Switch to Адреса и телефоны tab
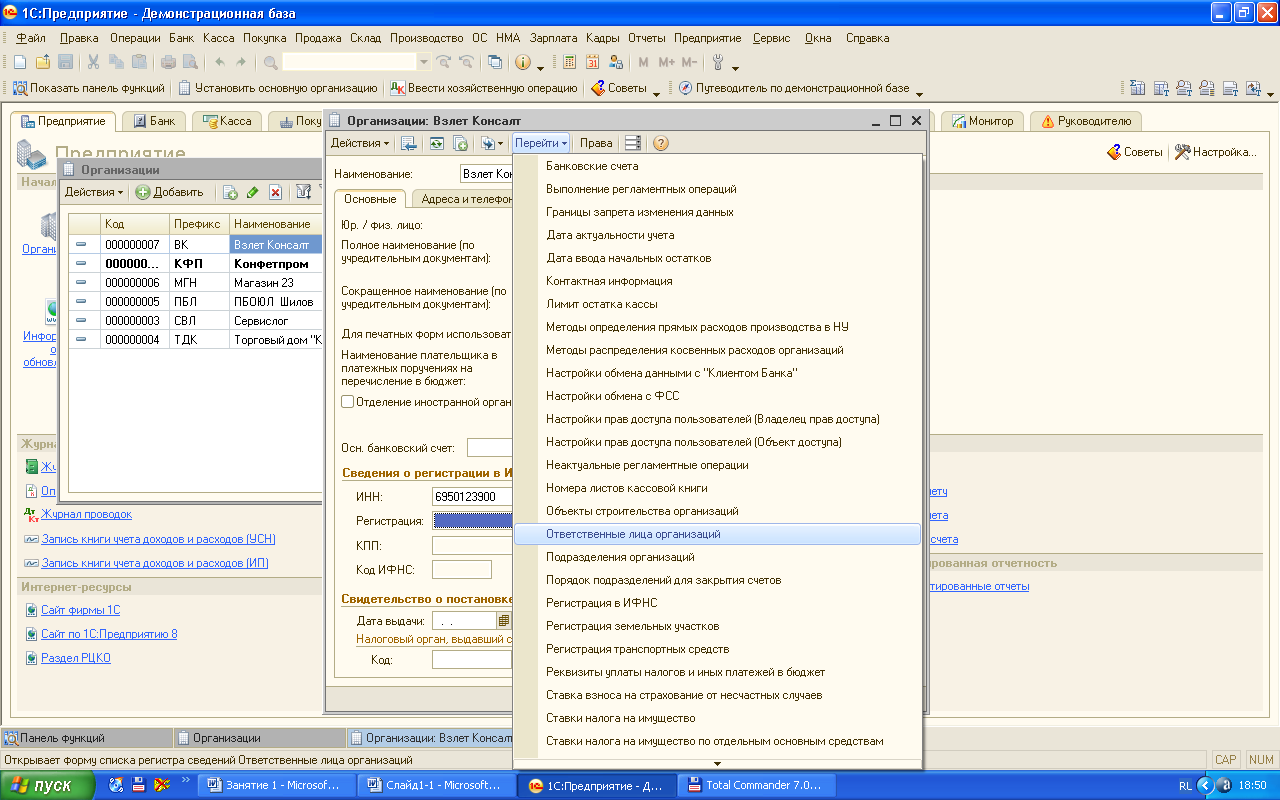 (x=461, y=199)
